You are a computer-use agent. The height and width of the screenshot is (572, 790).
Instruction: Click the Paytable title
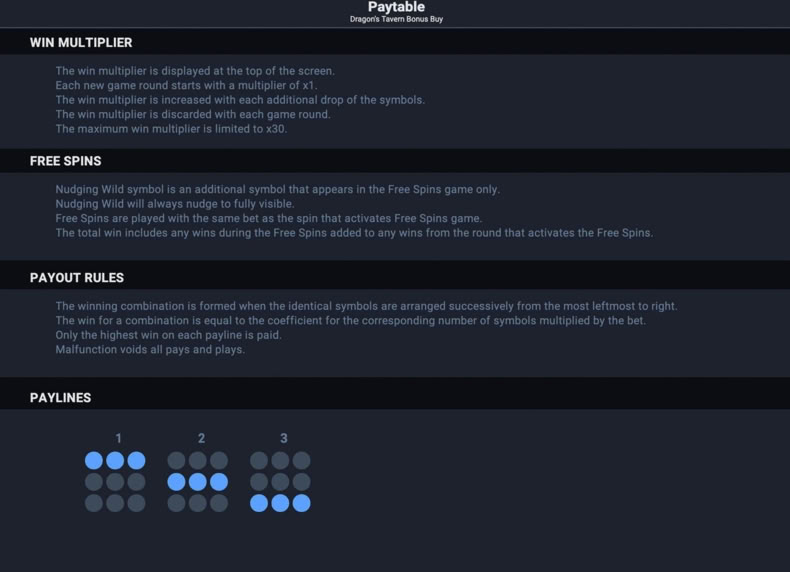coord(396,7)
